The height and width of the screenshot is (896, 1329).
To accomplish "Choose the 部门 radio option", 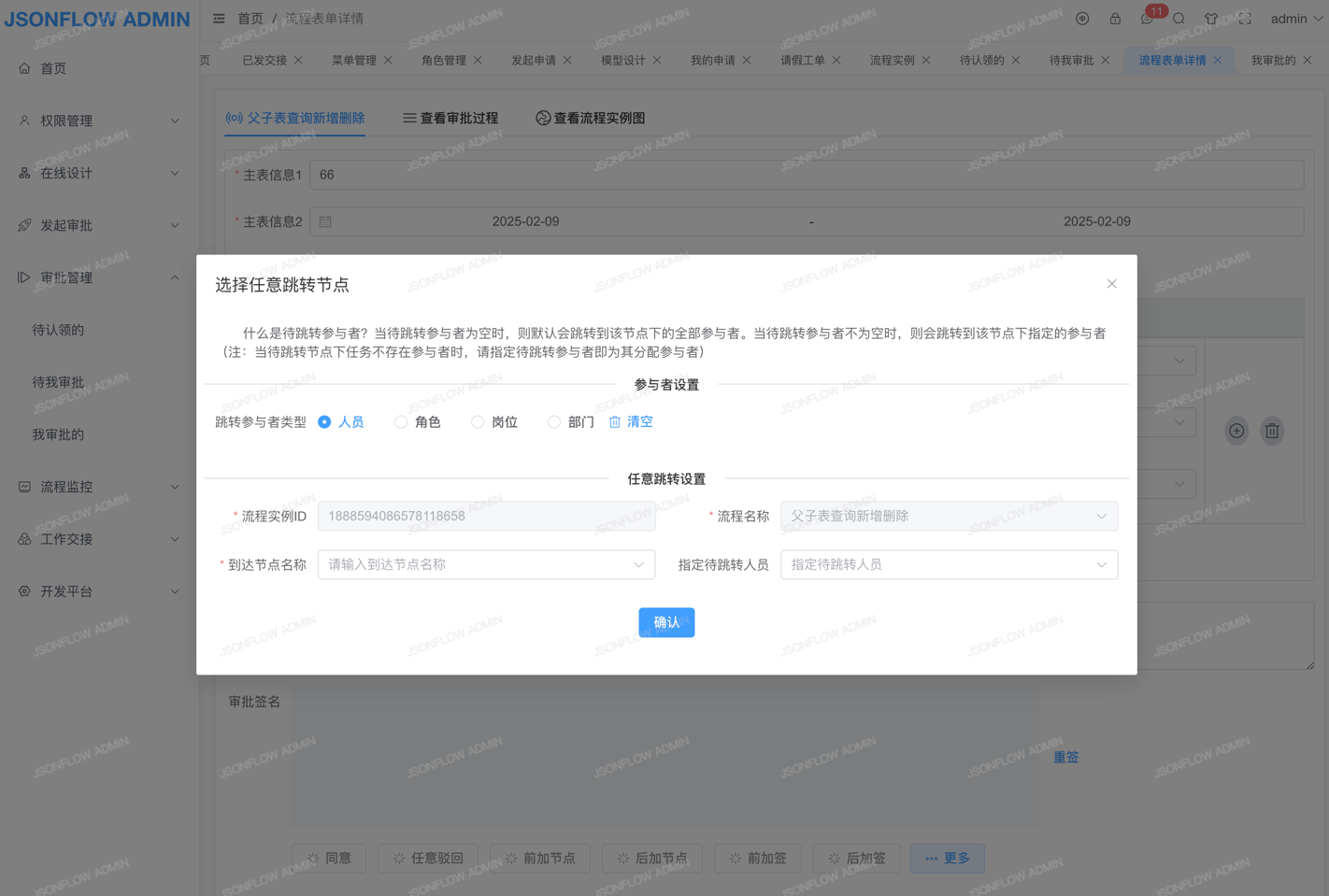I will (554, 422).
